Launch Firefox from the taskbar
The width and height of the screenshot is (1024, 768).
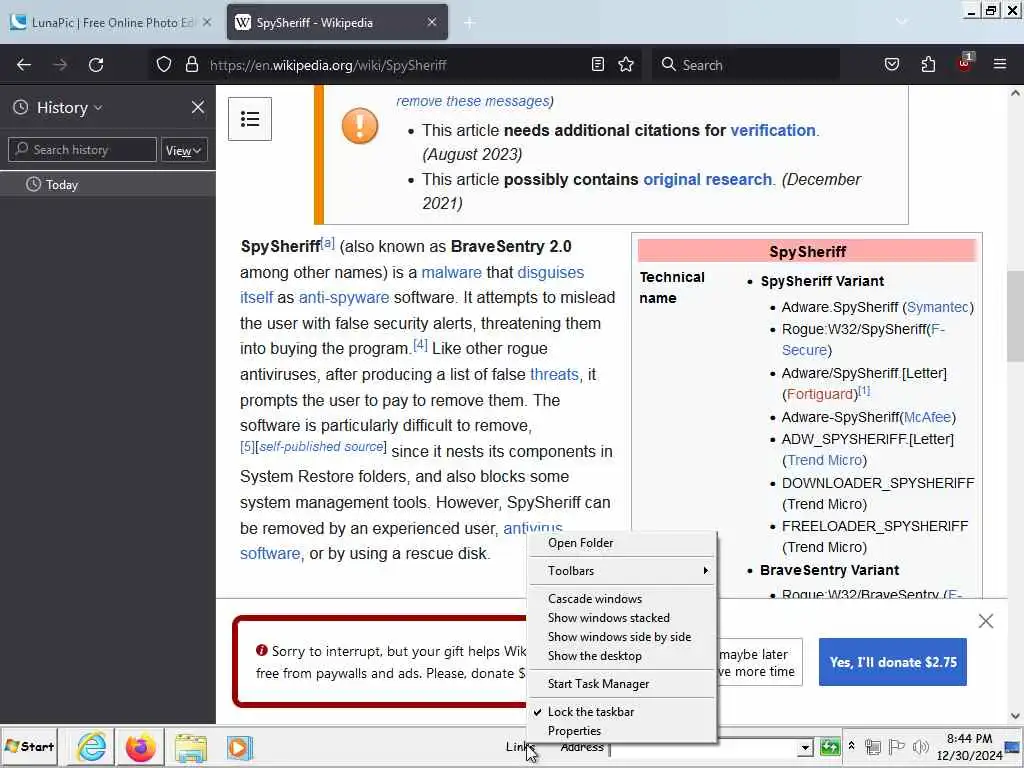coord(140,747)
